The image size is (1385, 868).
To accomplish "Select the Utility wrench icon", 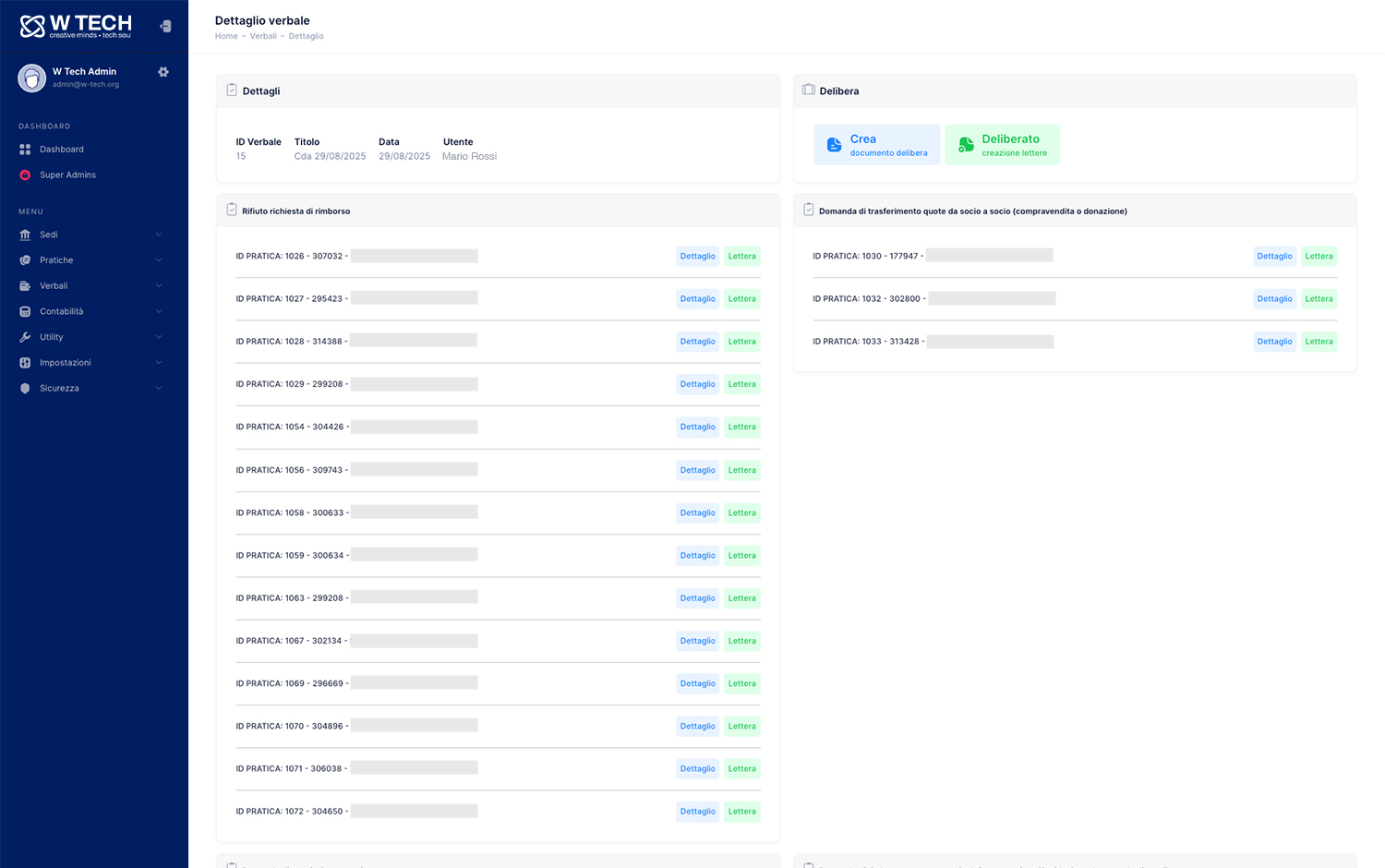I will (25, 337).
